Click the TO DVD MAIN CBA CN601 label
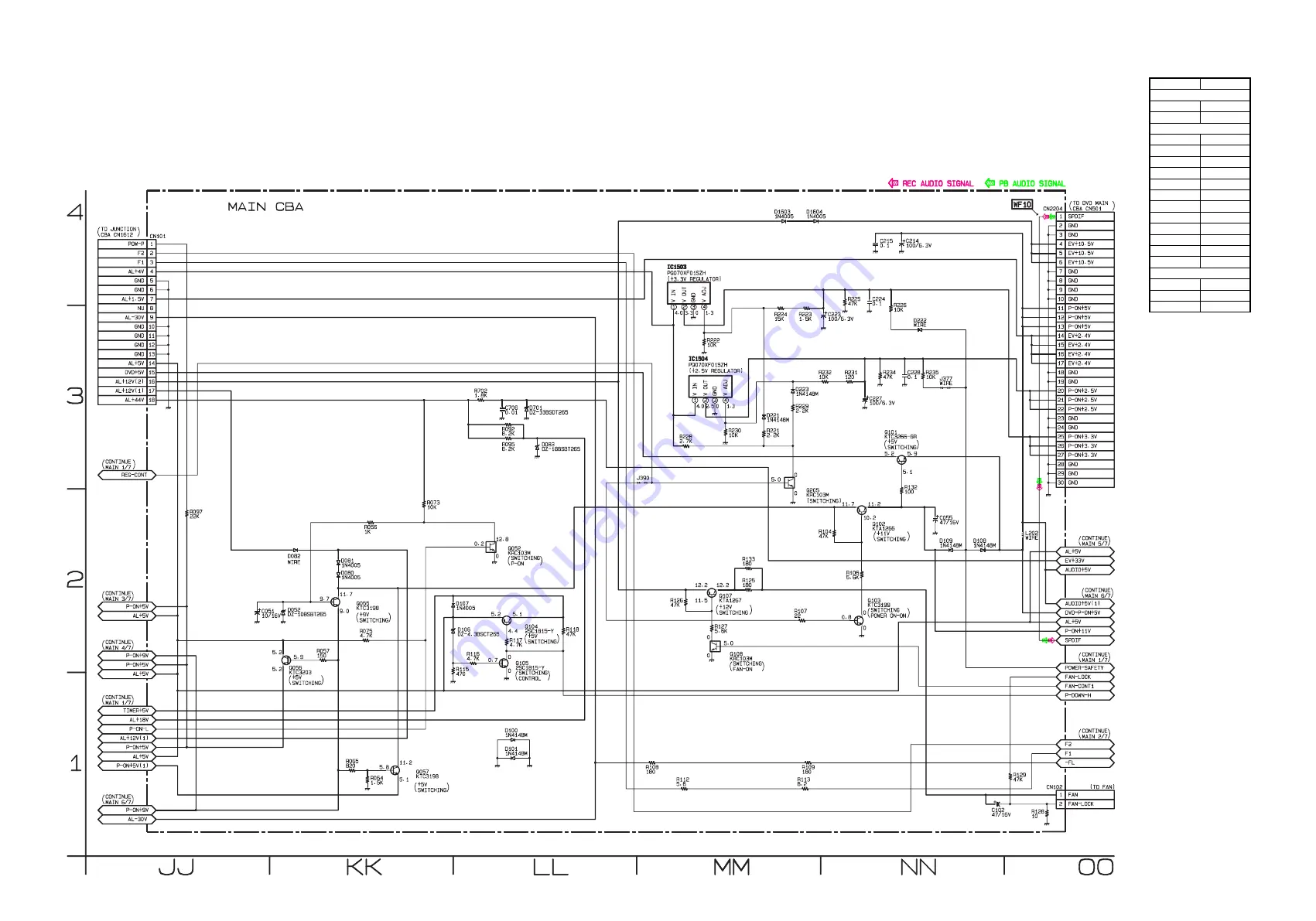 tap(1092, 206)
